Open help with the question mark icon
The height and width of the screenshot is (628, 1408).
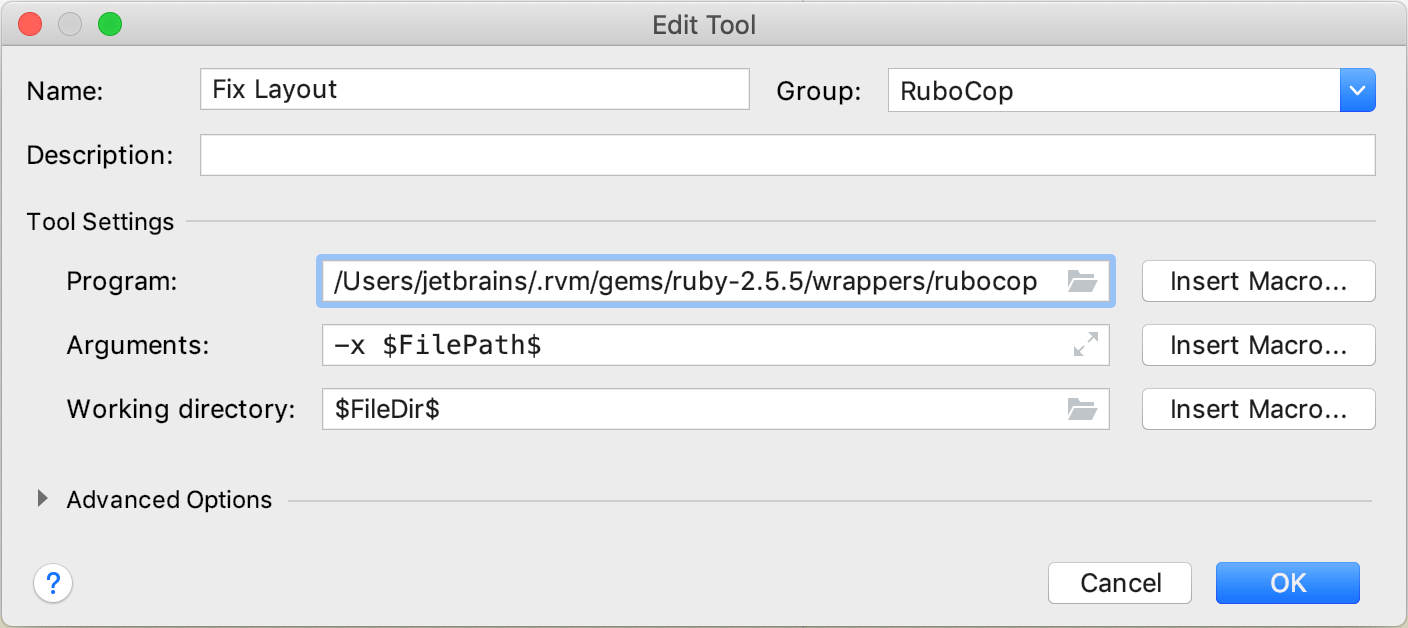[54, 583]
